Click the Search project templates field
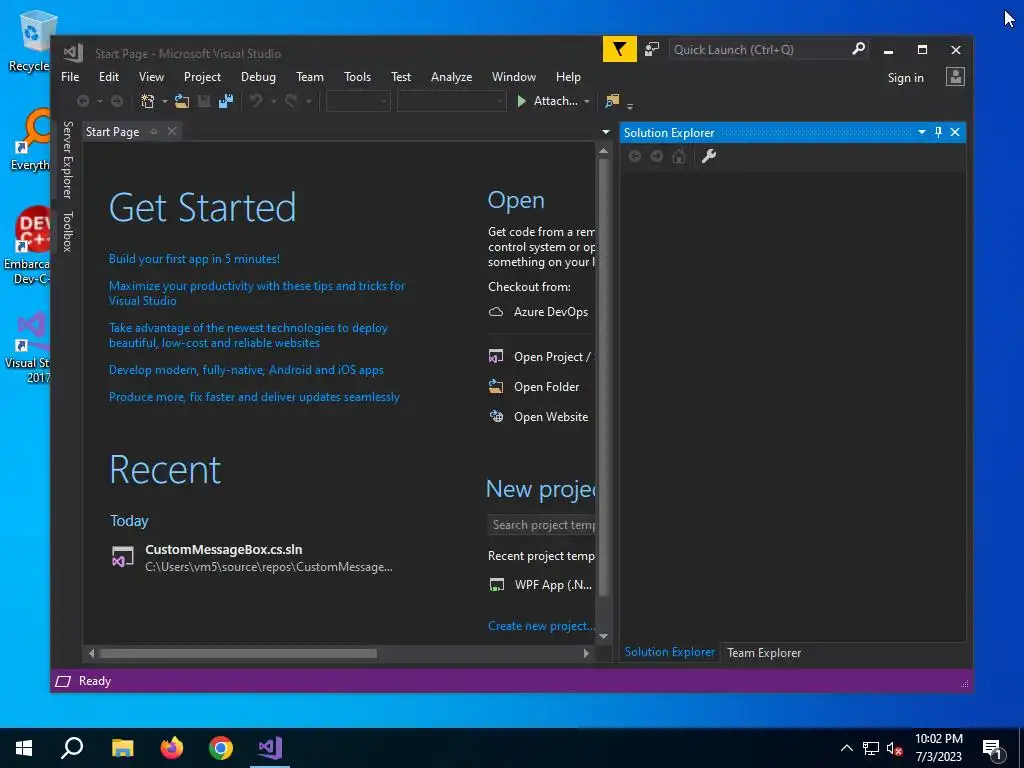 pyautogui.click(x=541, y=524)
